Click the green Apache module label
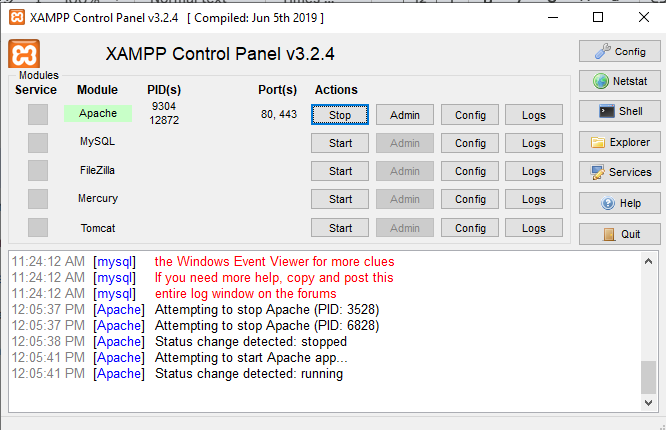Image resolution: width=666 pixels, height=430 pixels. click(x=98, y=113)
